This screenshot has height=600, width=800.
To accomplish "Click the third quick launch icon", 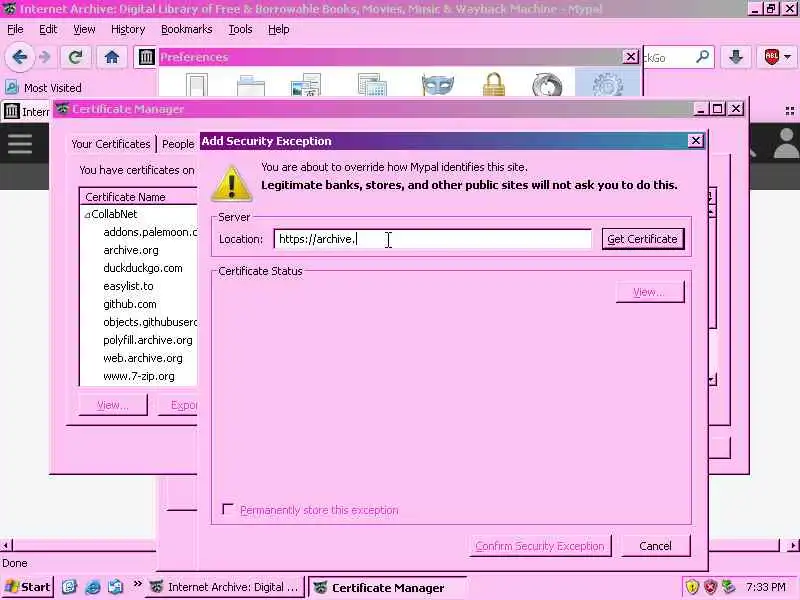I will pos(115,587).
